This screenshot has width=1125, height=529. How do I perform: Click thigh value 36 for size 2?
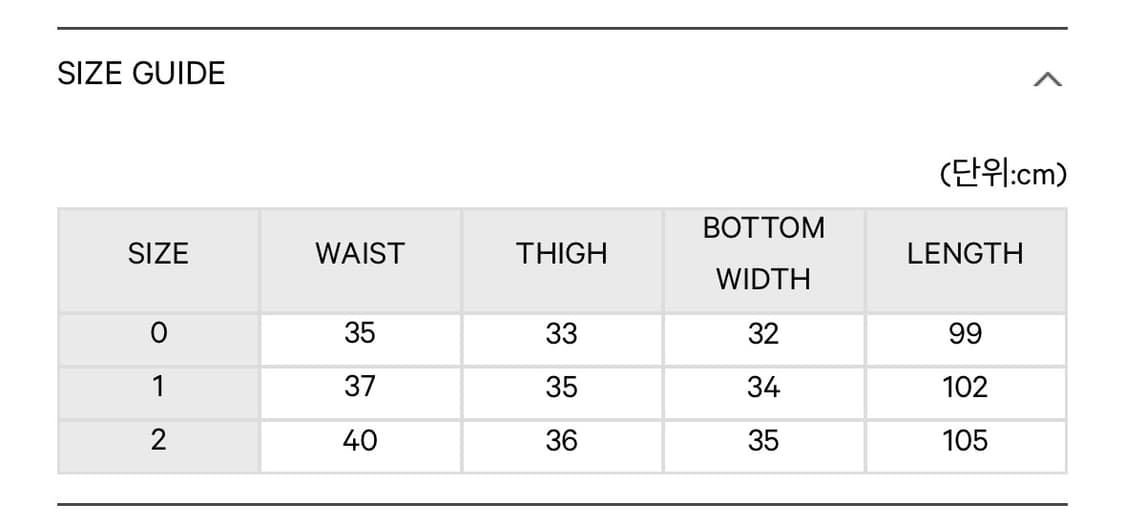(x=562, y=440)
